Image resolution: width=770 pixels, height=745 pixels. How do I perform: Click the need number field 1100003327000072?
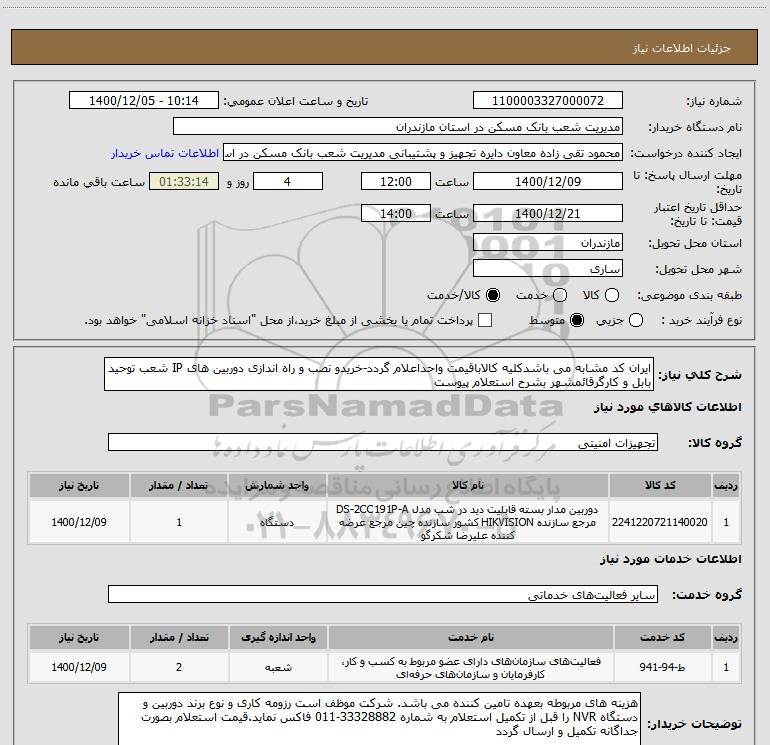548,101
